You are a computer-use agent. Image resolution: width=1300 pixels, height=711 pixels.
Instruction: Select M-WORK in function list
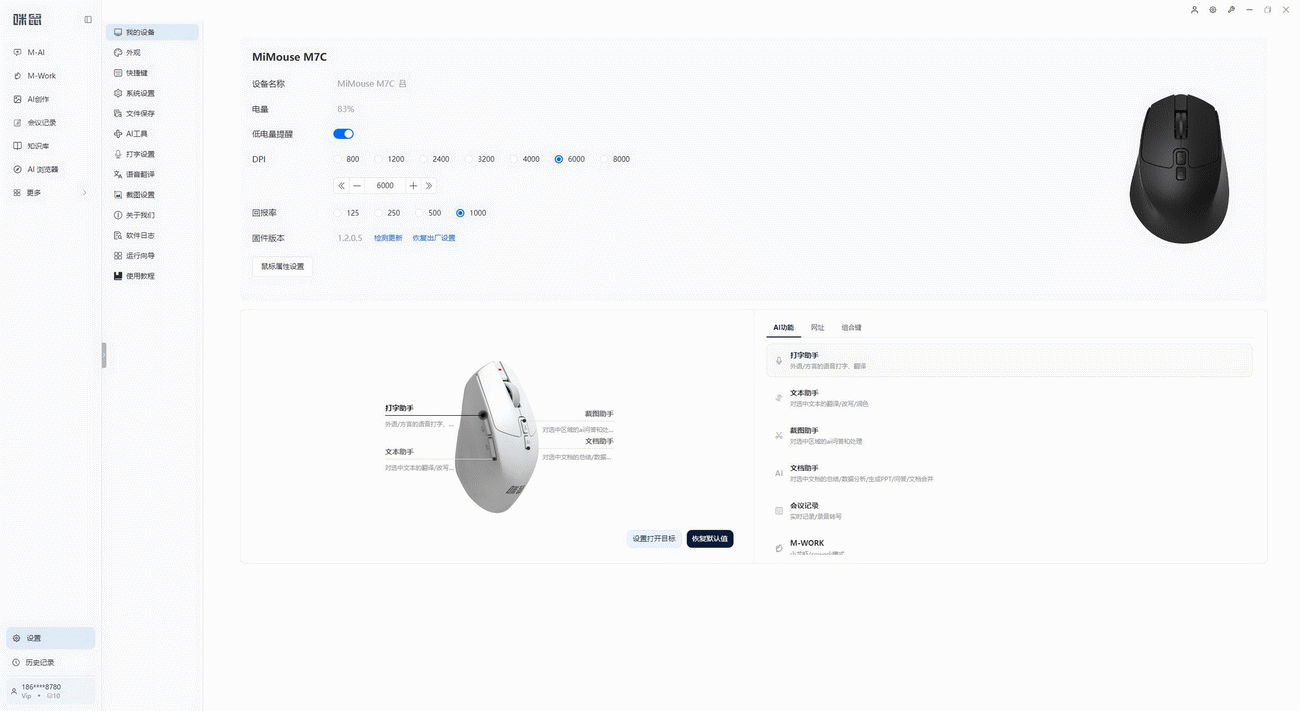[x=1009, y=546]
